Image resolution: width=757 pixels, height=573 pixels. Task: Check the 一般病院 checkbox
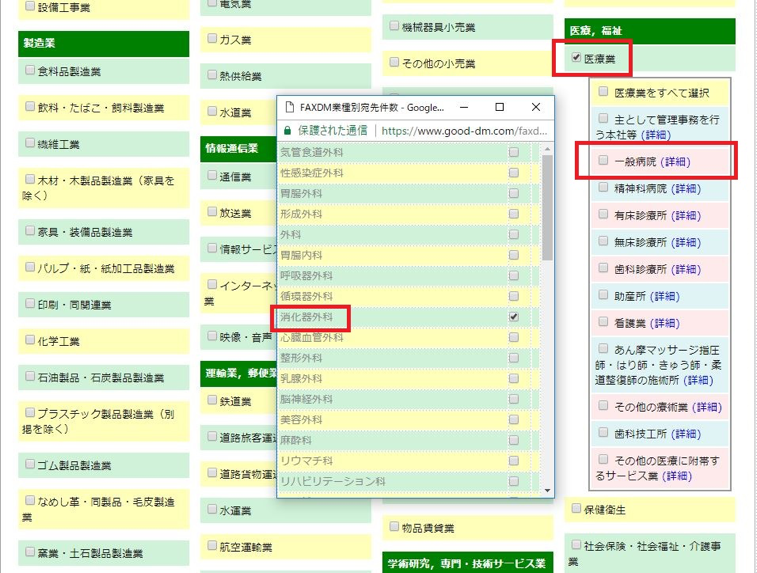(x=603, y=160)
